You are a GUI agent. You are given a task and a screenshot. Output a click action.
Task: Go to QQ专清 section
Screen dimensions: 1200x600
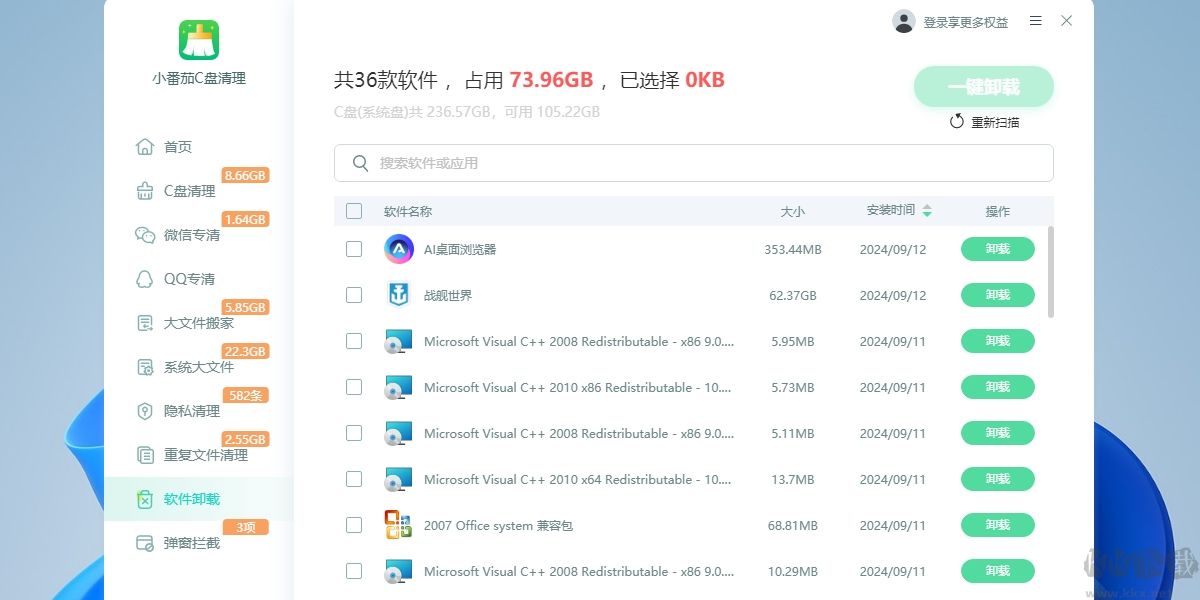pyautogui.click(x=190, y=279)
